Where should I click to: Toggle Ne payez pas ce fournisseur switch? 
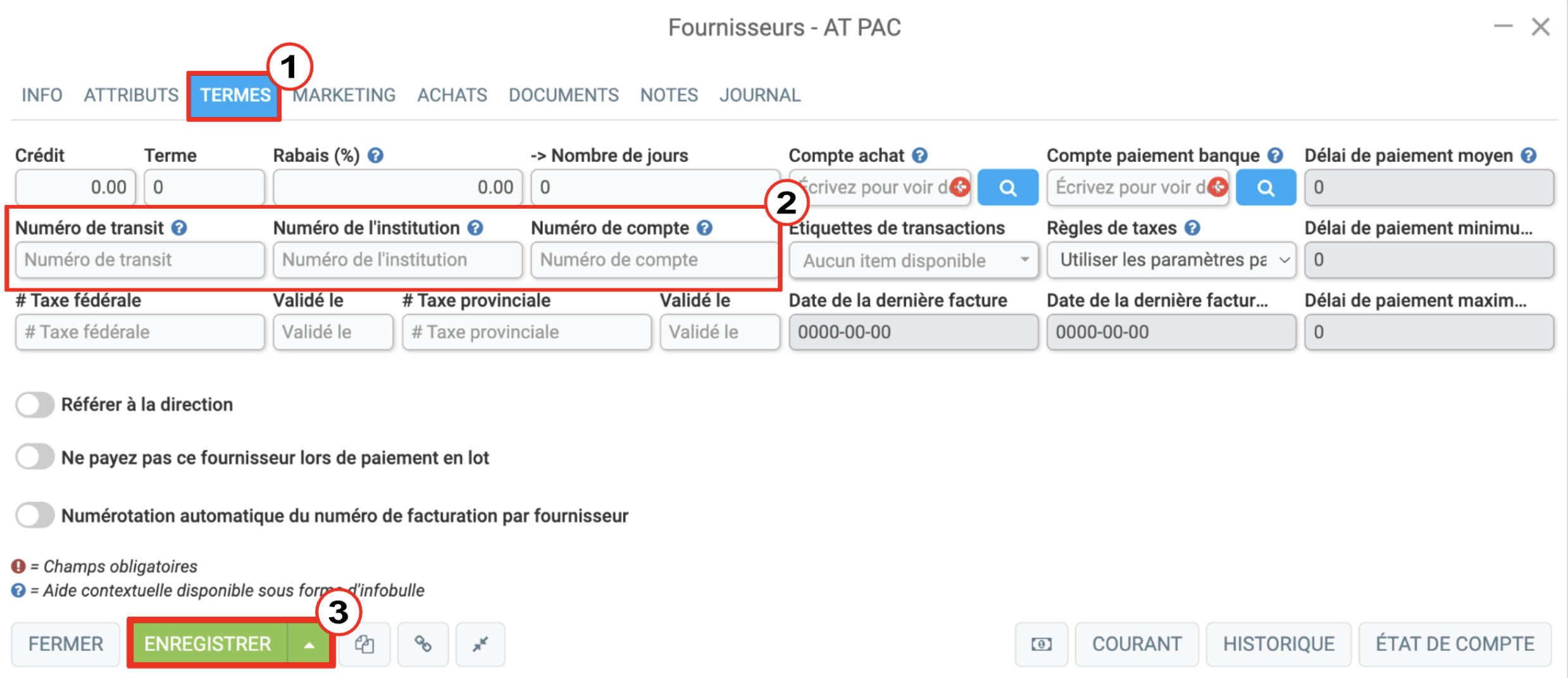coord(35,457)
